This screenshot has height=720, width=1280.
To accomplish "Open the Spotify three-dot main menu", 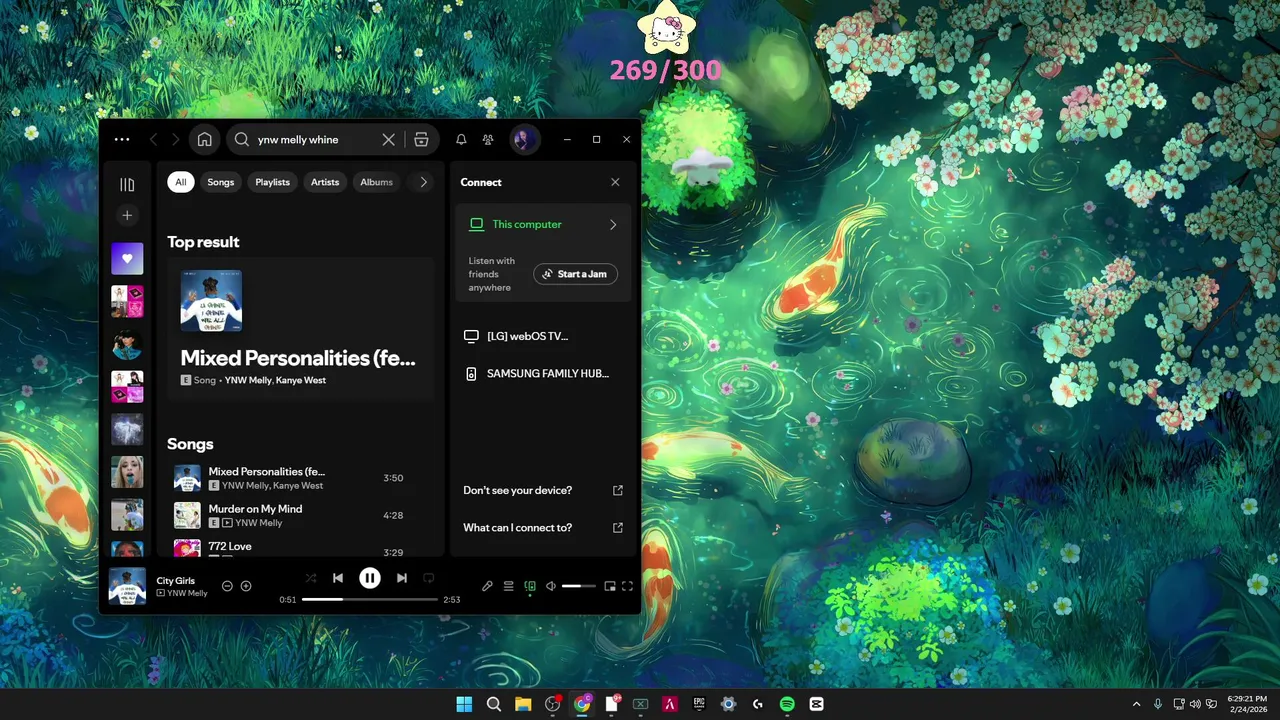I will pos(121,140).
